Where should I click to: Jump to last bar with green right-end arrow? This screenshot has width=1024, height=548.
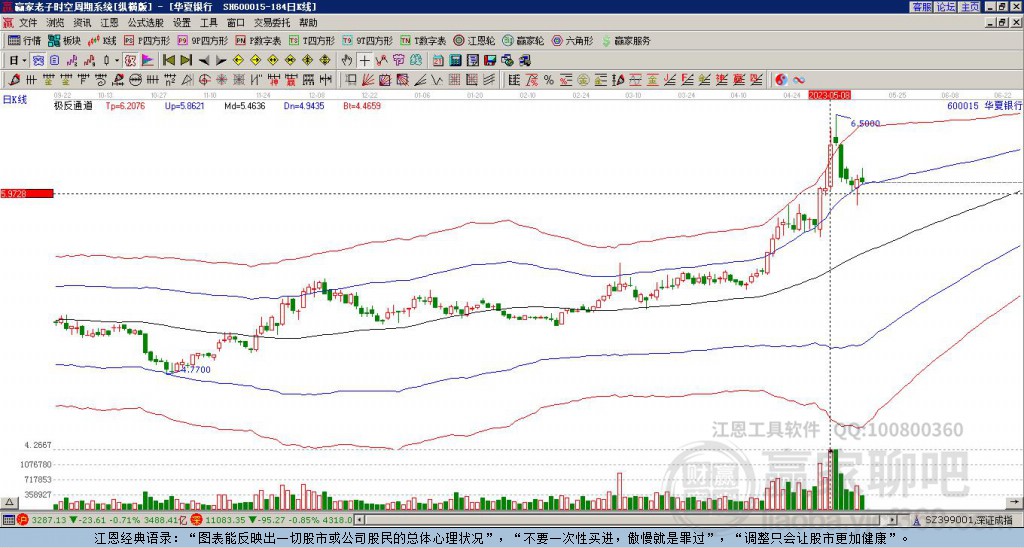point(186,60)
